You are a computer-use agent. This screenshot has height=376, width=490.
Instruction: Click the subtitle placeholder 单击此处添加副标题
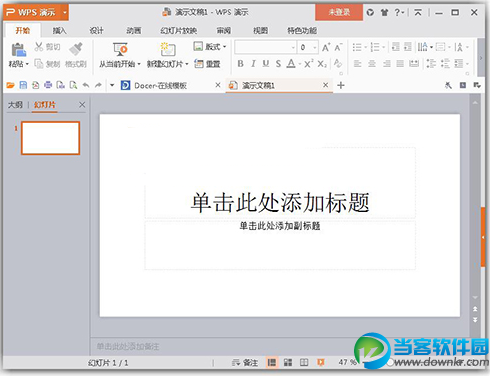pos(280,226)
